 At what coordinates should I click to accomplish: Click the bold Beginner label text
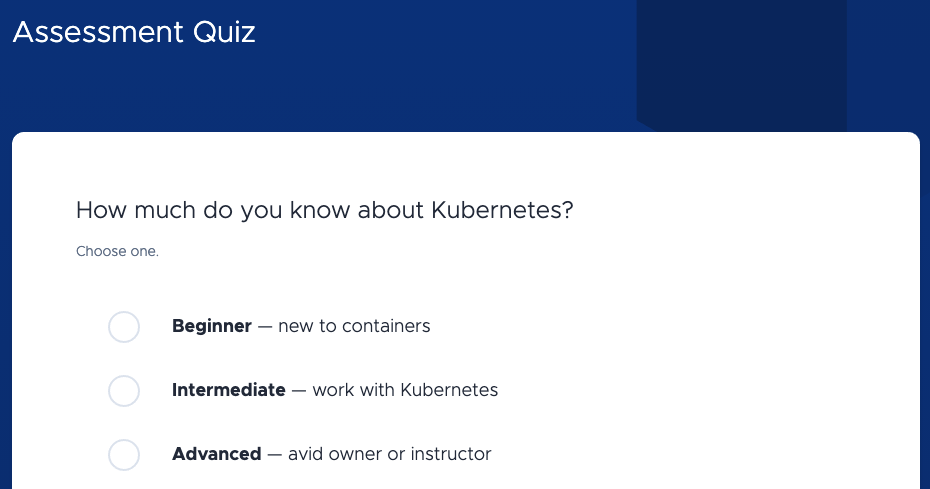click(212, 327)
